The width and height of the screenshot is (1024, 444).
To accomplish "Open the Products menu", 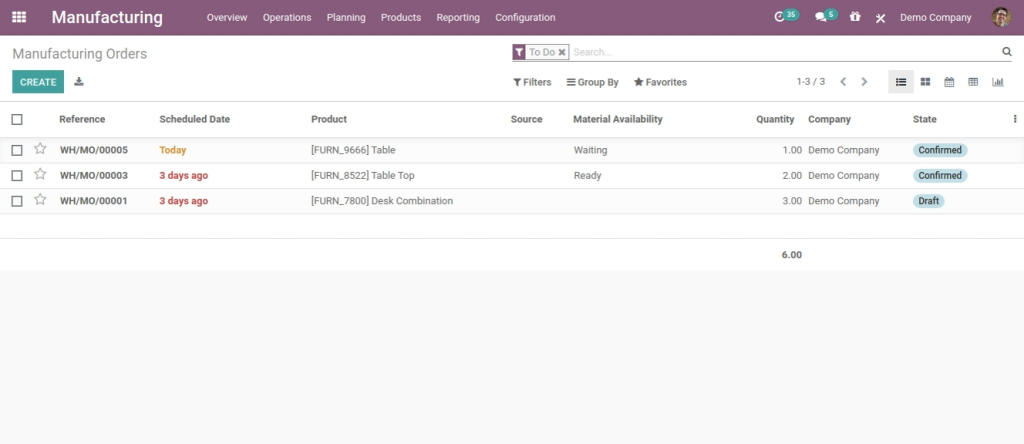I will [401, 18].
